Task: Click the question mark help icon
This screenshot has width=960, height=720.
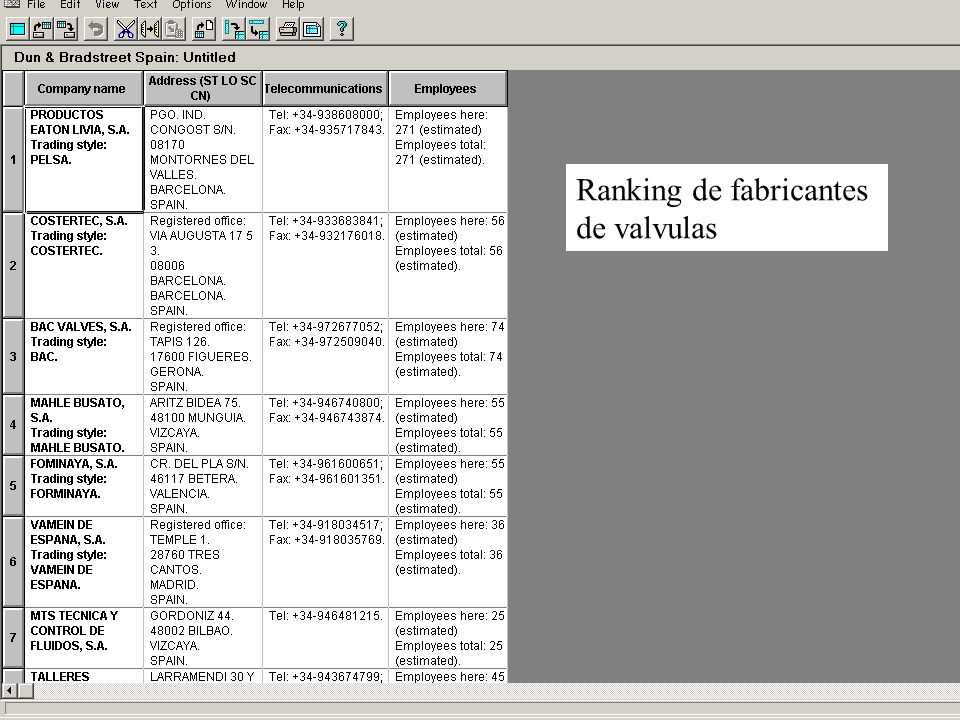Action: (342, 29)
